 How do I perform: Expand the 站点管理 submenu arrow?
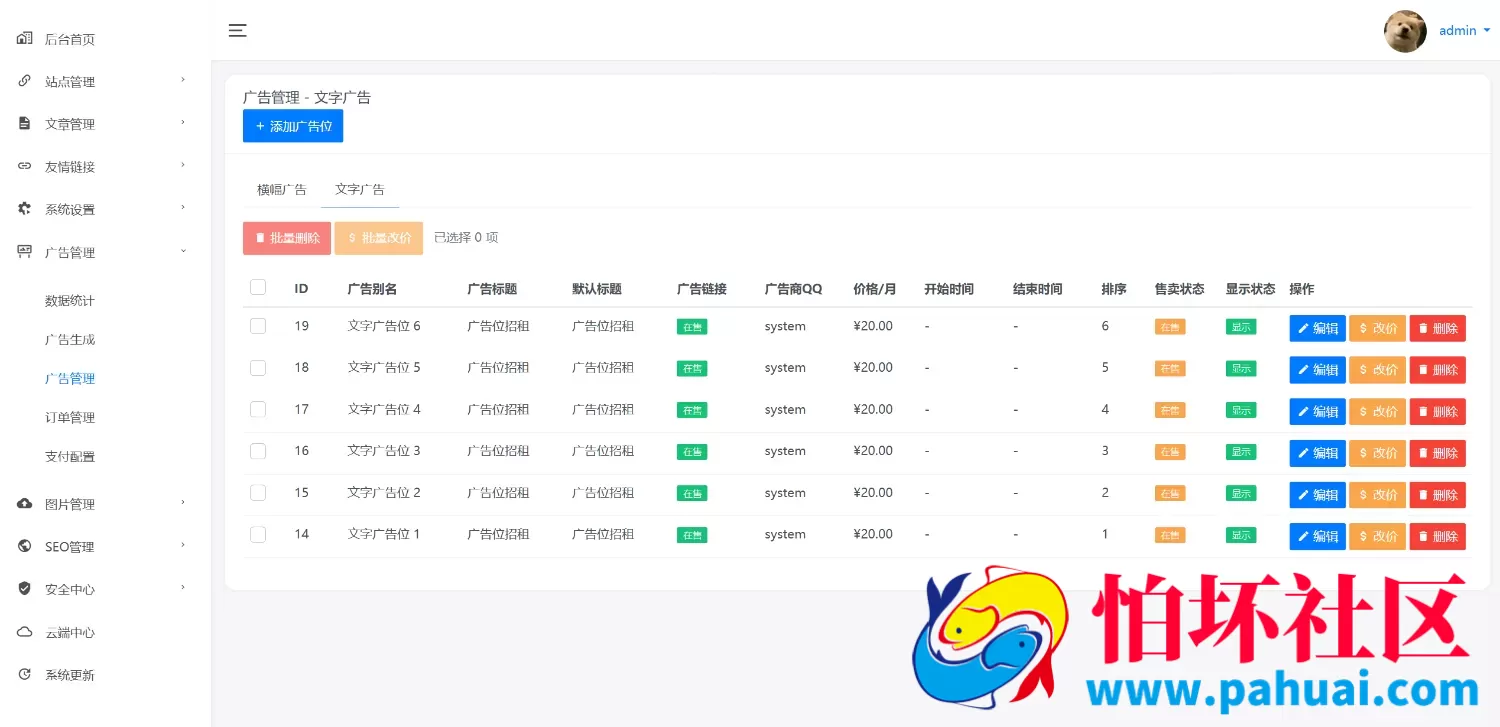(x=183, y=79)
